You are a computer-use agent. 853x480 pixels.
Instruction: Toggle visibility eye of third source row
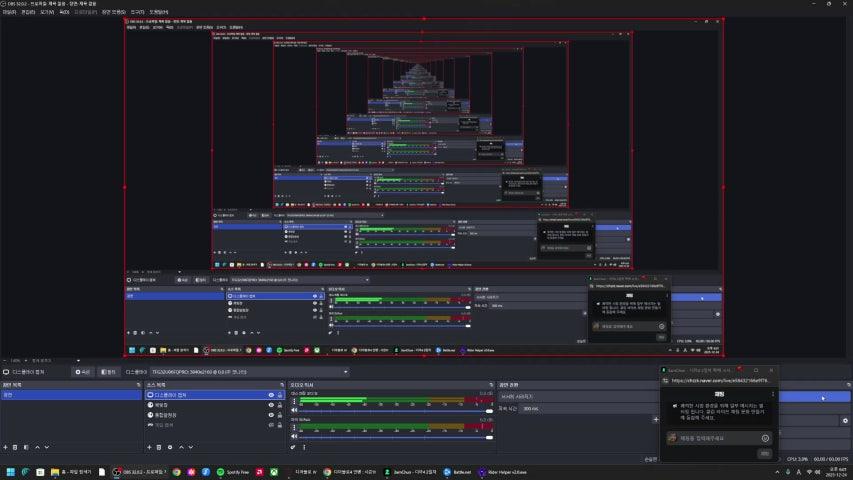point(271,415)
